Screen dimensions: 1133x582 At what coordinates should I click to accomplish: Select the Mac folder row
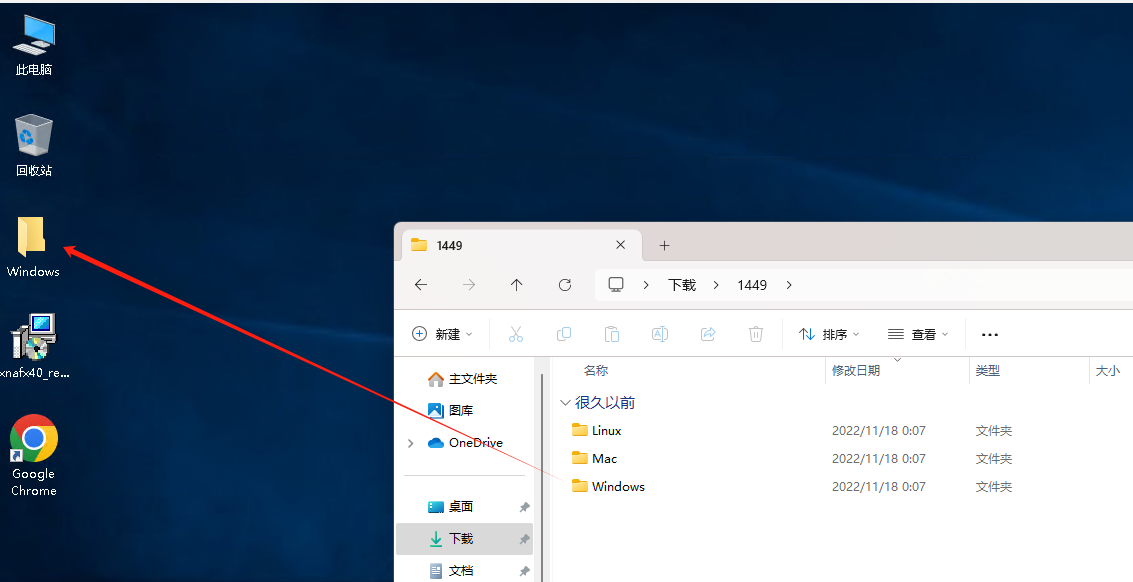coord(843,458)
